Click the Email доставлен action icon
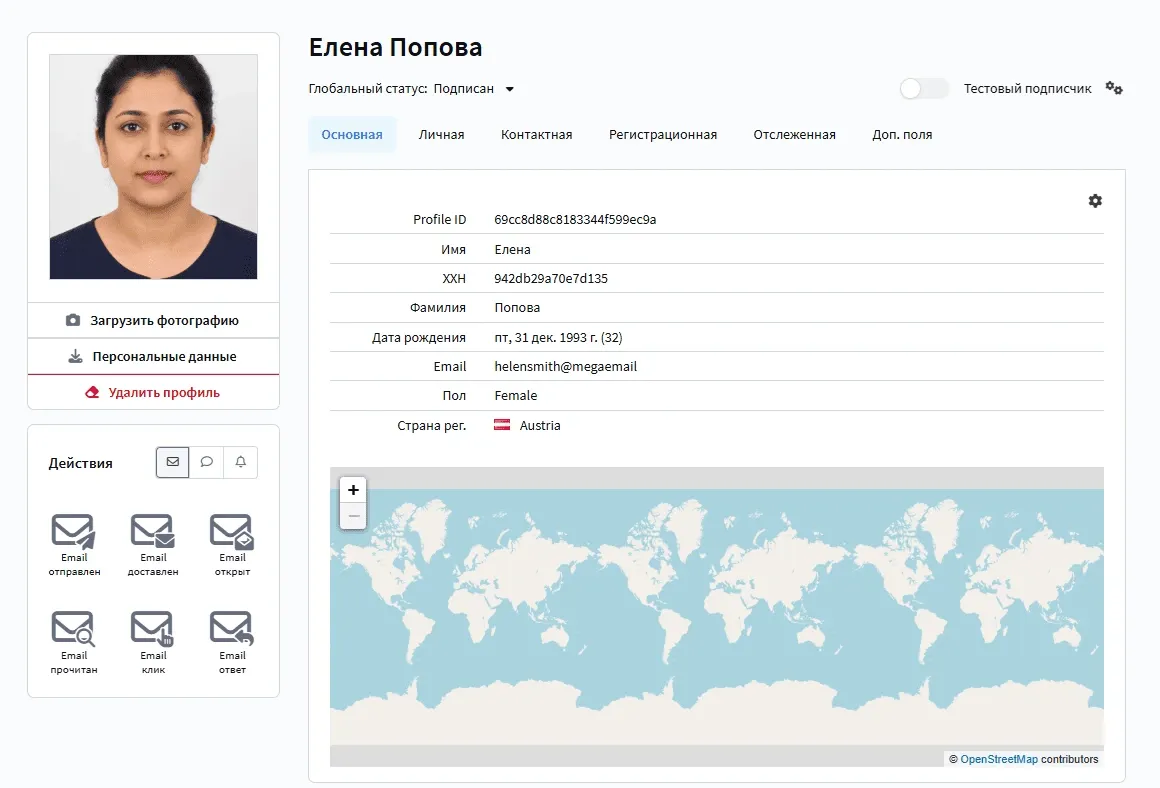This screenshot has width=1160, height=788. click(x=152, y=531)
